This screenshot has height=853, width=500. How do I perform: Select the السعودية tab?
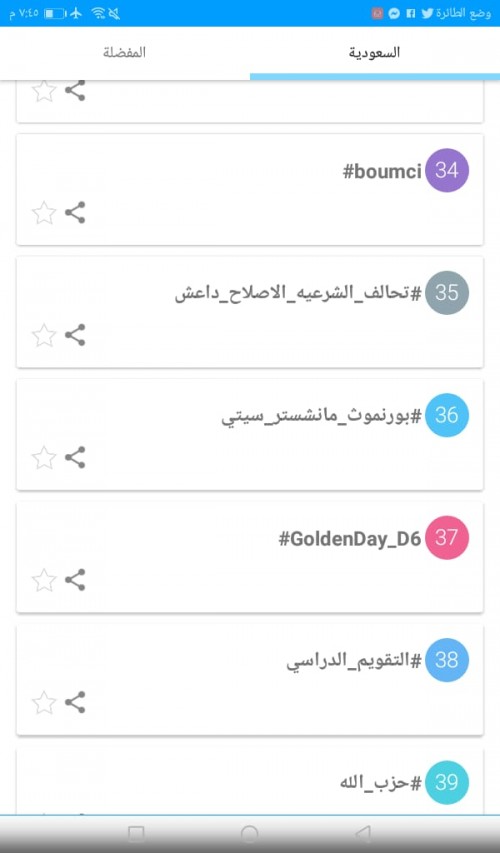point(374,53)
